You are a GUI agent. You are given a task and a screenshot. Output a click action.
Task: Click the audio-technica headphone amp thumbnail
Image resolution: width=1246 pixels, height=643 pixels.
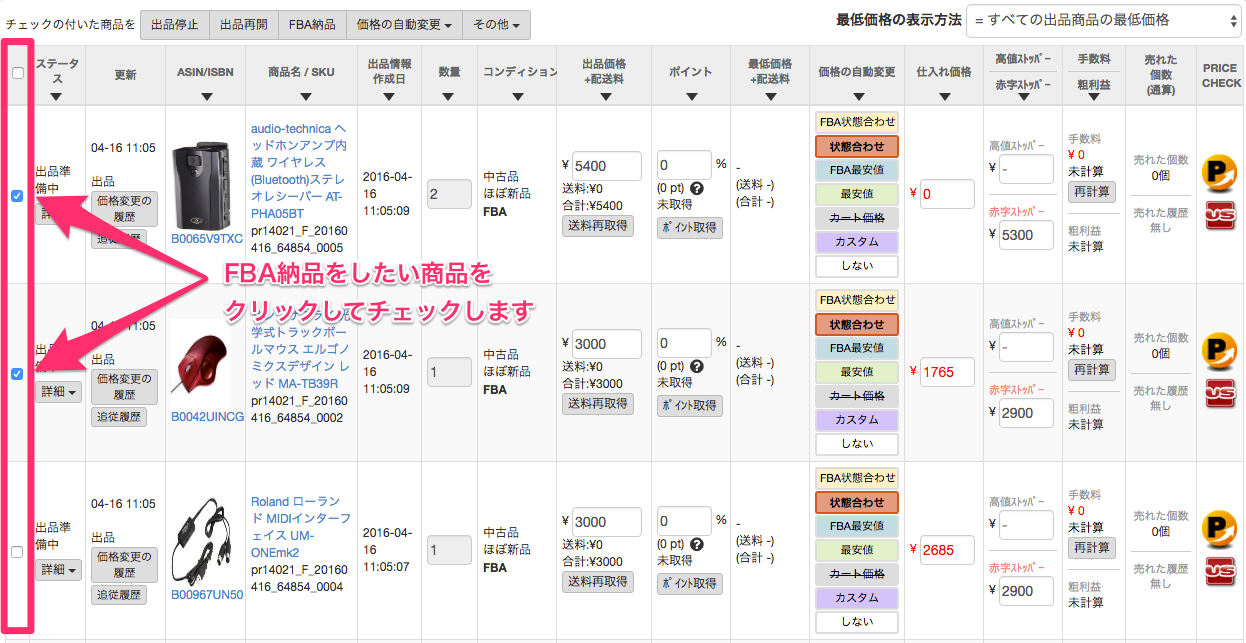(204, 185)
